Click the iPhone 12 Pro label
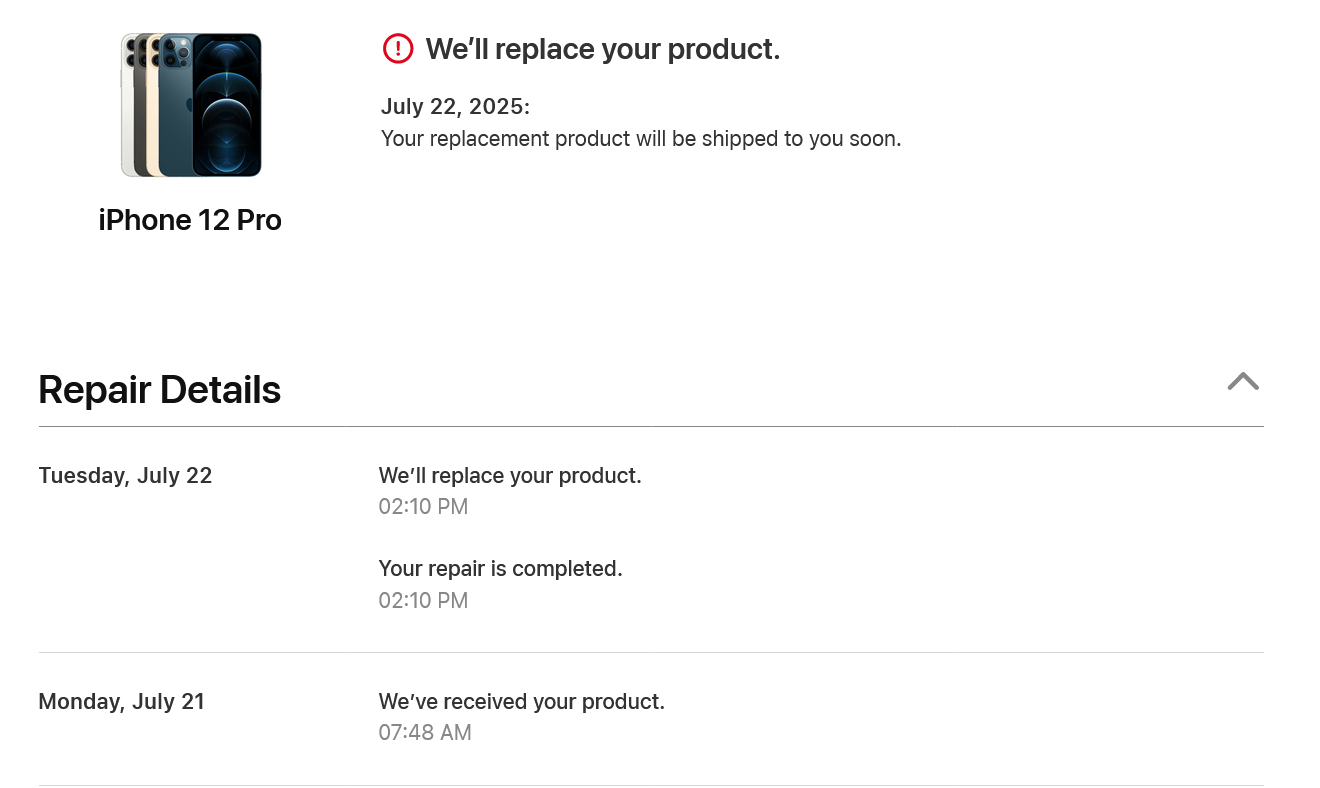The image size is (1320, 788). [190, 220]
